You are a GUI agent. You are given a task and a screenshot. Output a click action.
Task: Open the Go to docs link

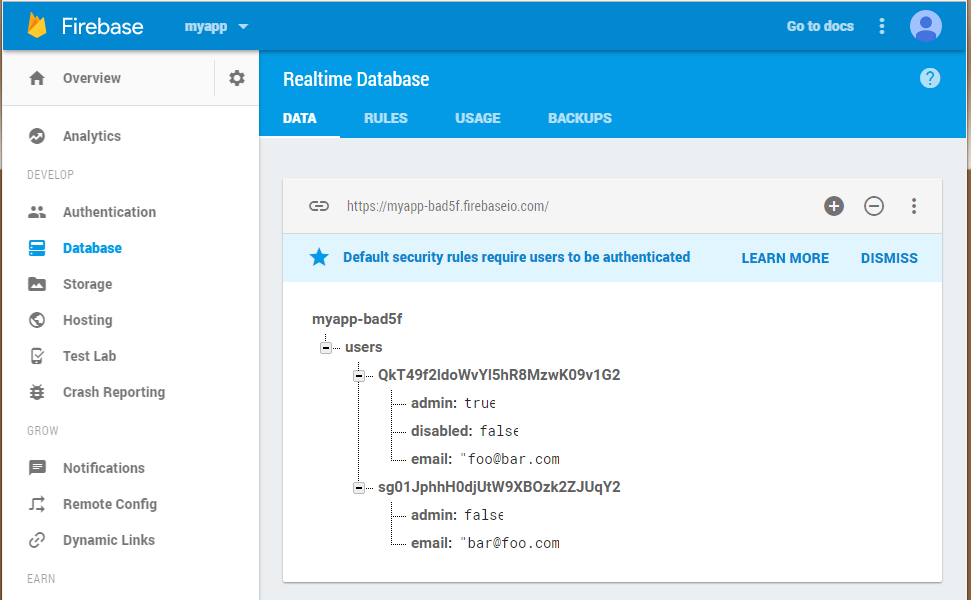[820, 26]
